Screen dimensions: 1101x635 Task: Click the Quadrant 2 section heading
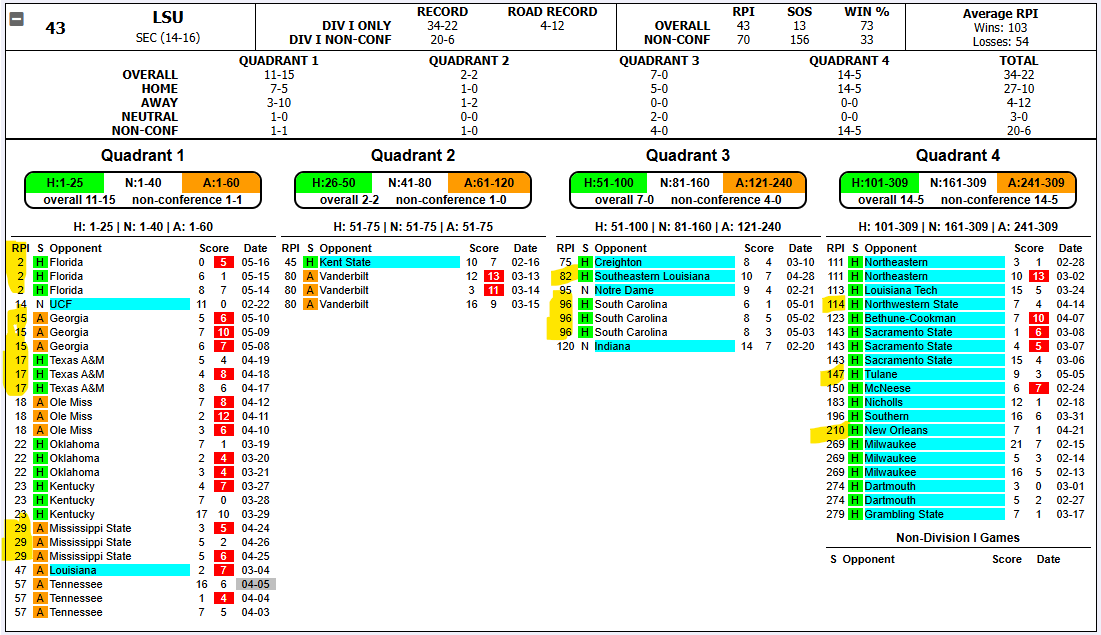[x=413, y=155]
